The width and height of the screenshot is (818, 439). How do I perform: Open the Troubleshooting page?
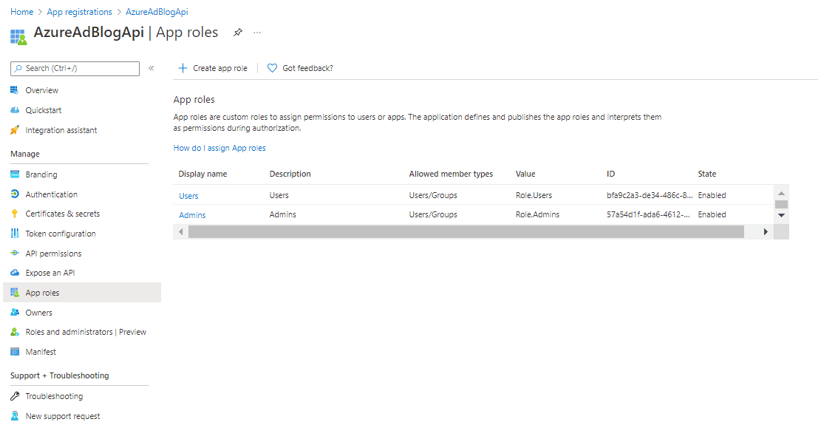pyautogui.click(x=54, y=396)
